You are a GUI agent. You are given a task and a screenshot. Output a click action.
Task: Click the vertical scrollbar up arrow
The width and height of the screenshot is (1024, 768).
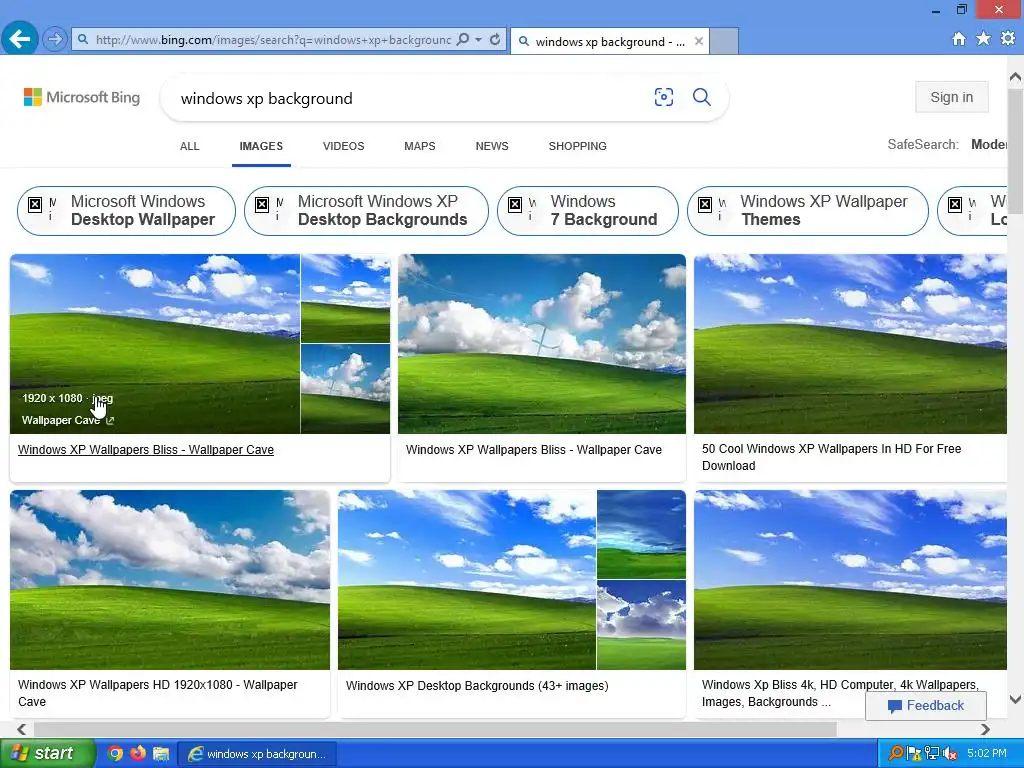click(1015, 77)
